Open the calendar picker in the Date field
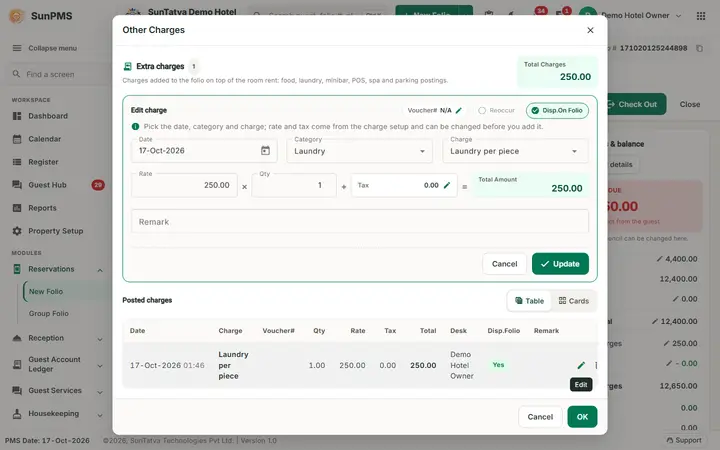 click(265, 151)
